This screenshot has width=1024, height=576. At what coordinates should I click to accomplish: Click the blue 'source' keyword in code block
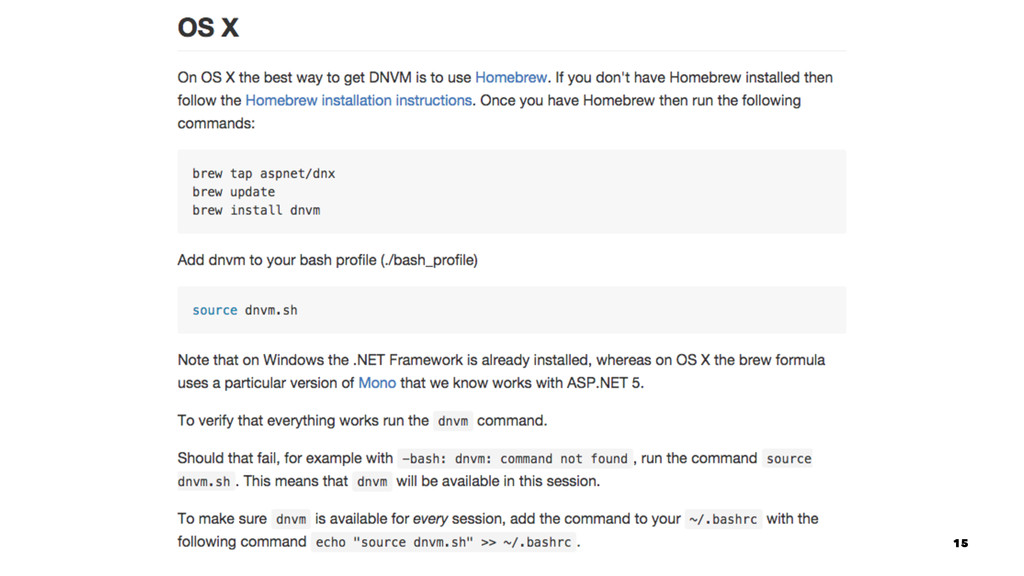pyautogui.click(x=214, y=310)
